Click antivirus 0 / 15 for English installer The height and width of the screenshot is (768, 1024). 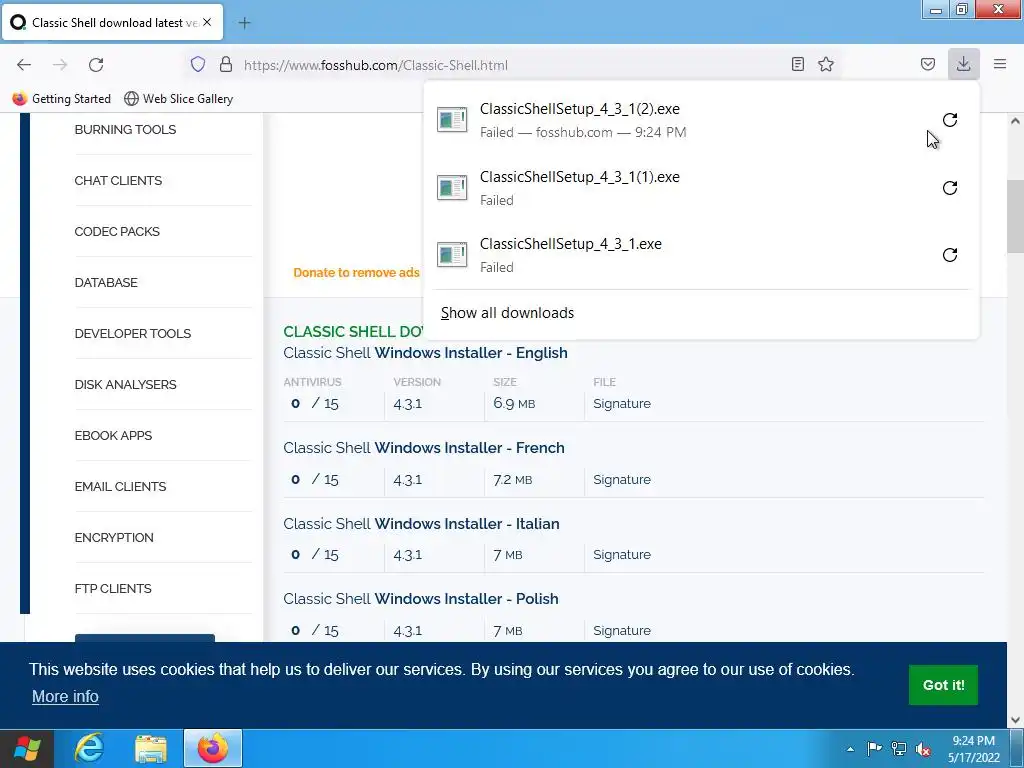click(315, 404)
